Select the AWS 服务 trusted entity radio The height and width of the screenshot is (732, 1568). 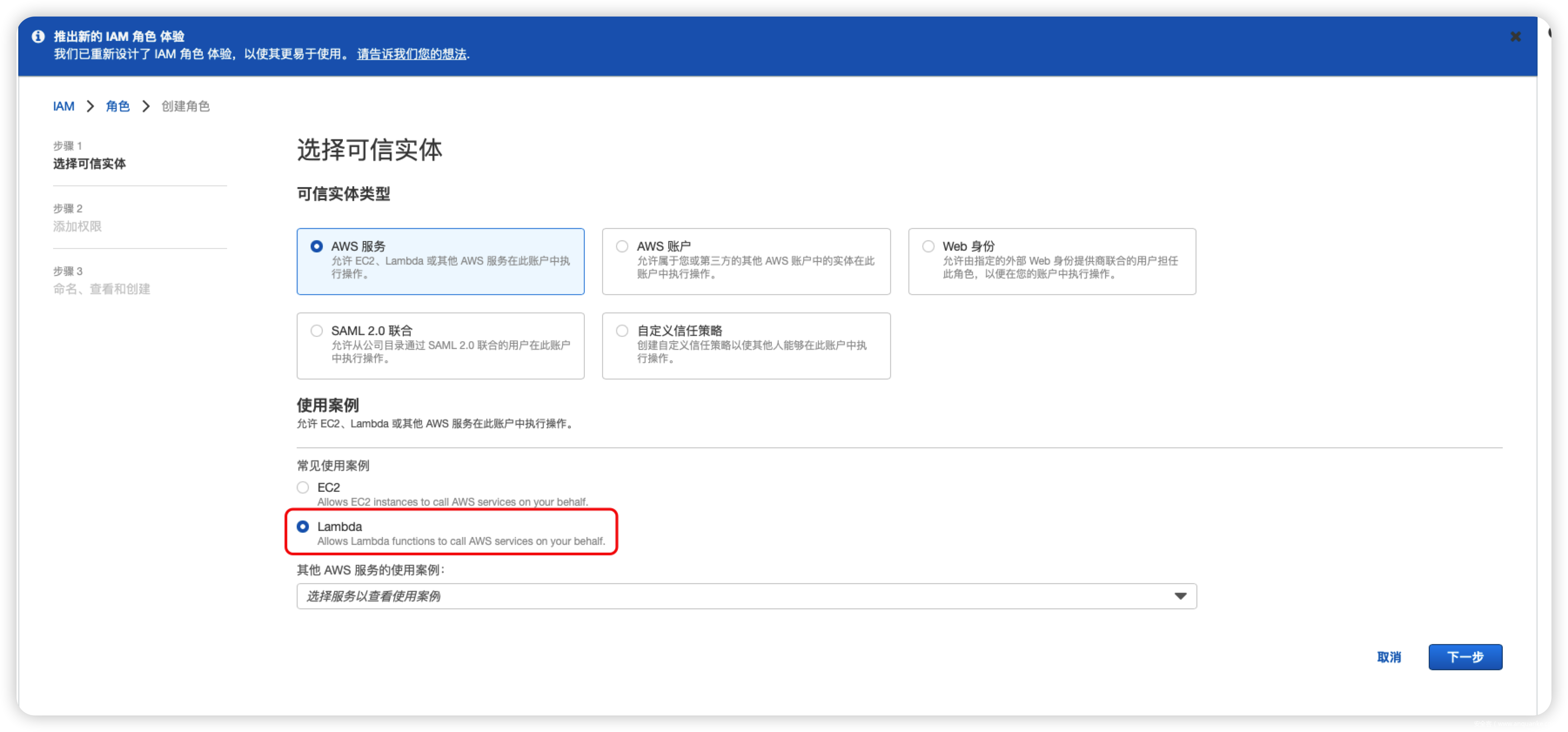317,247
